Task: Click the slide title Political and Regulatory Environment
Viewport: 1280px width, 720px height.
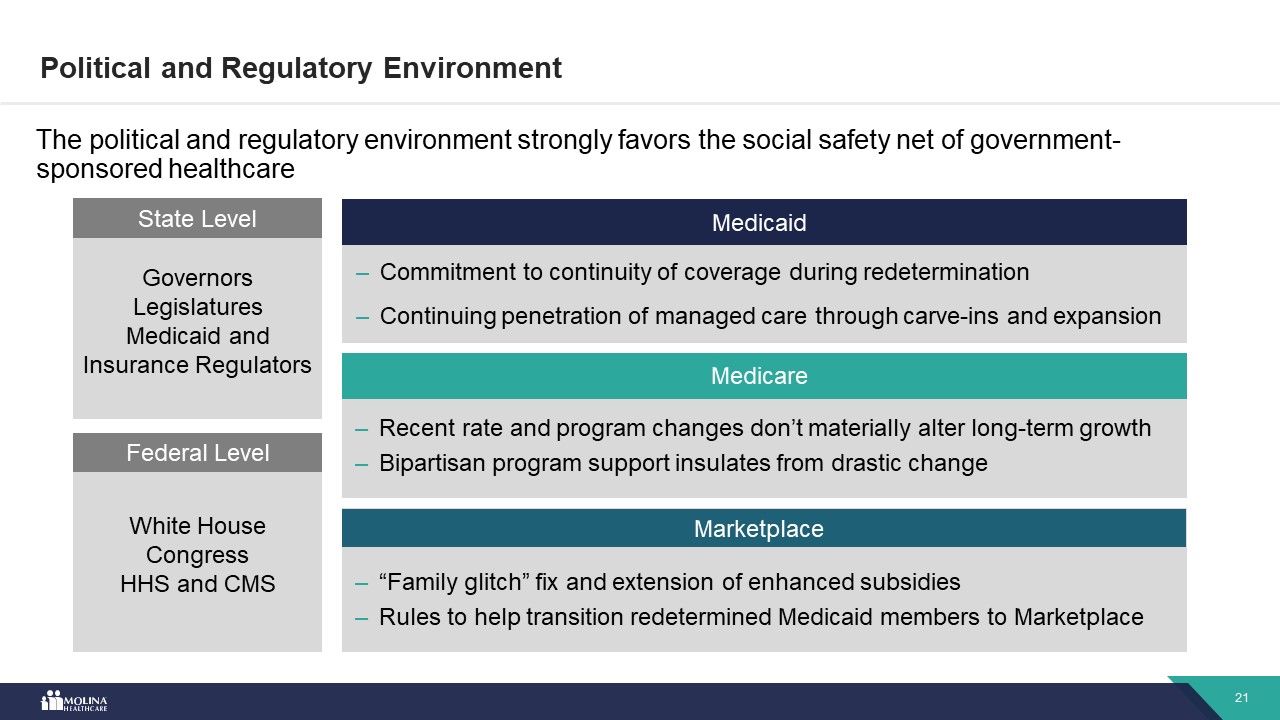Action: 301,68
